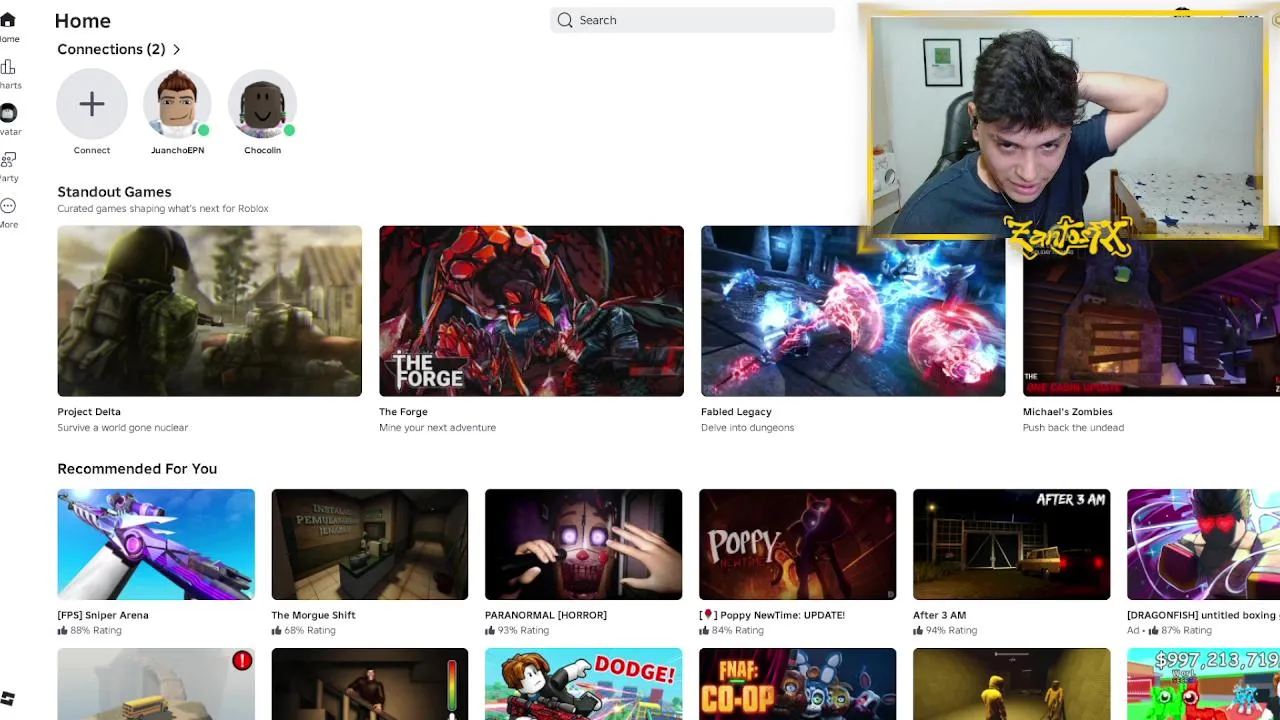The width and height of the screenshot is (1280, 720).
Task: Open the $997,213,719 game thumbnail
Action: point(1203,684)
